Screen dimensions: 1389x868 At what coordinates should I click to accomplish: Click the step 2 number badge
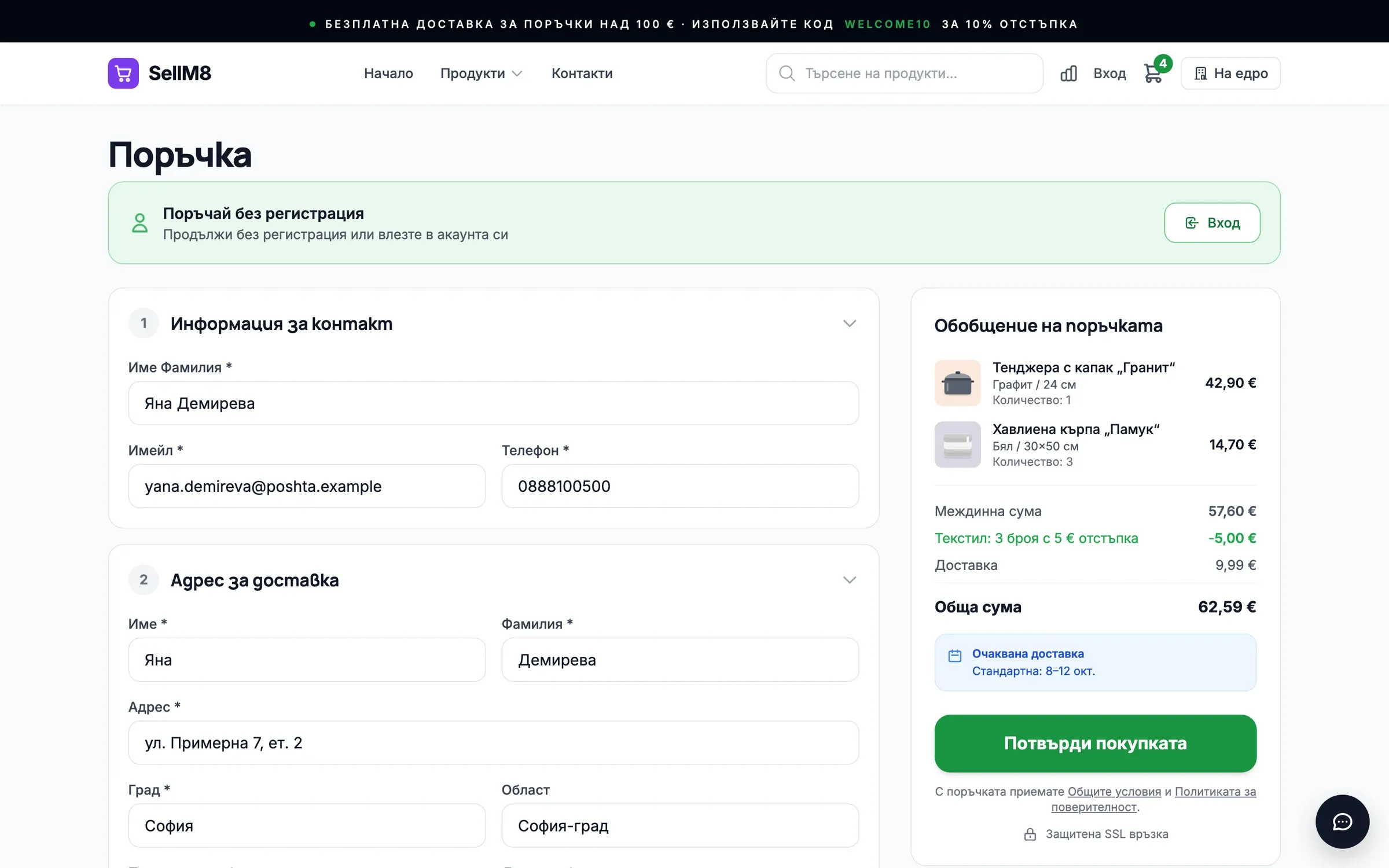[144, 580]
